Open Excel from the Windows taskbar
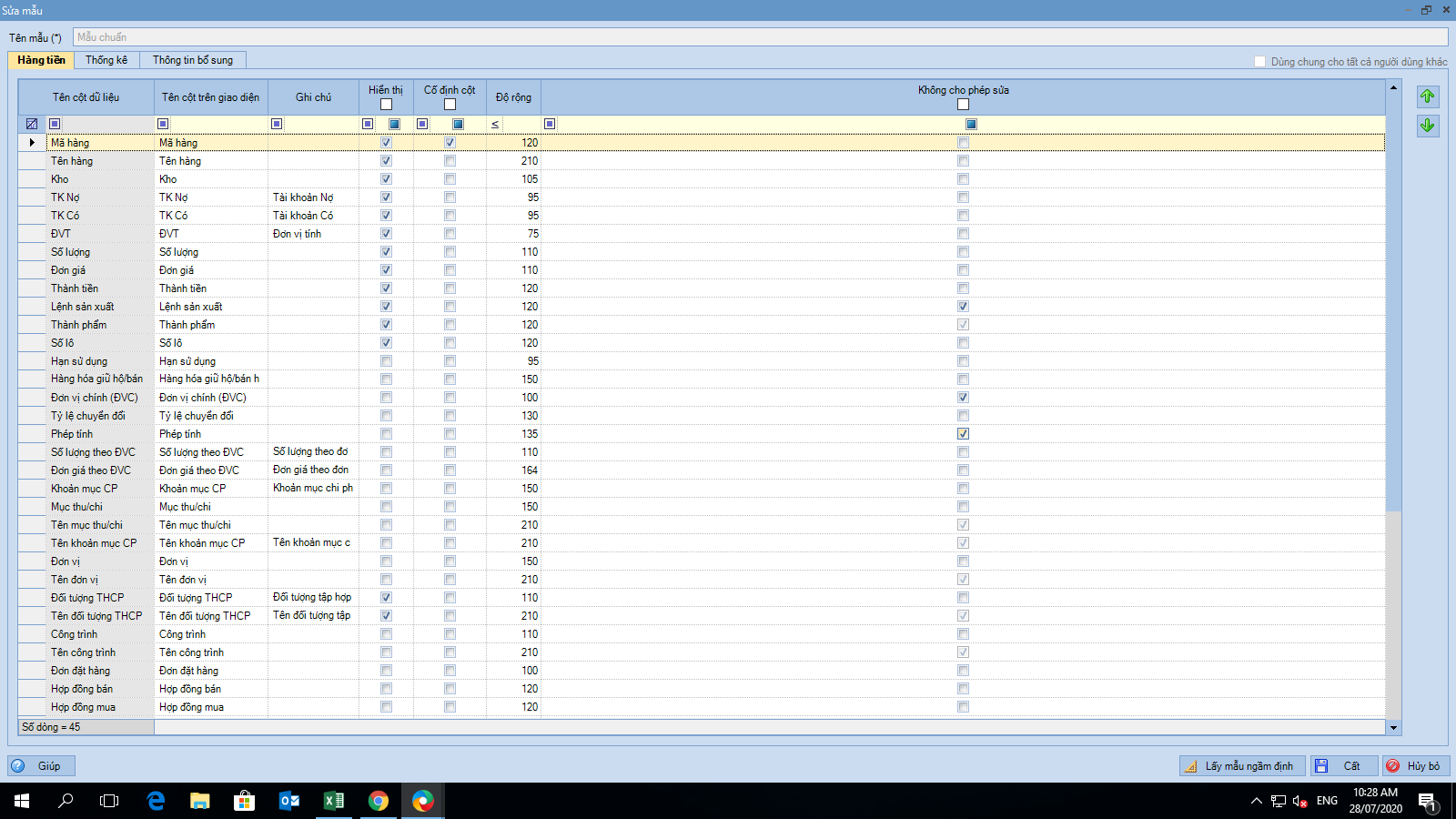The width and height of the screenshot is (1456, 819). (334, 801)
